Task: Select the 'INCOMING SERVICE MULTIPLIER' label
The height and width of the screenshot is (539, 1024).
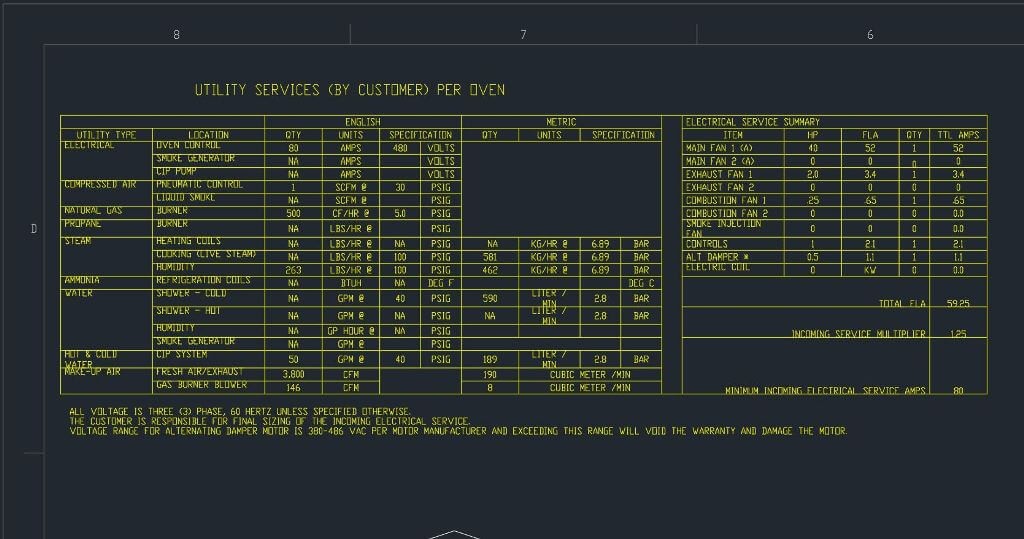Action: click(x=858, y=334)
